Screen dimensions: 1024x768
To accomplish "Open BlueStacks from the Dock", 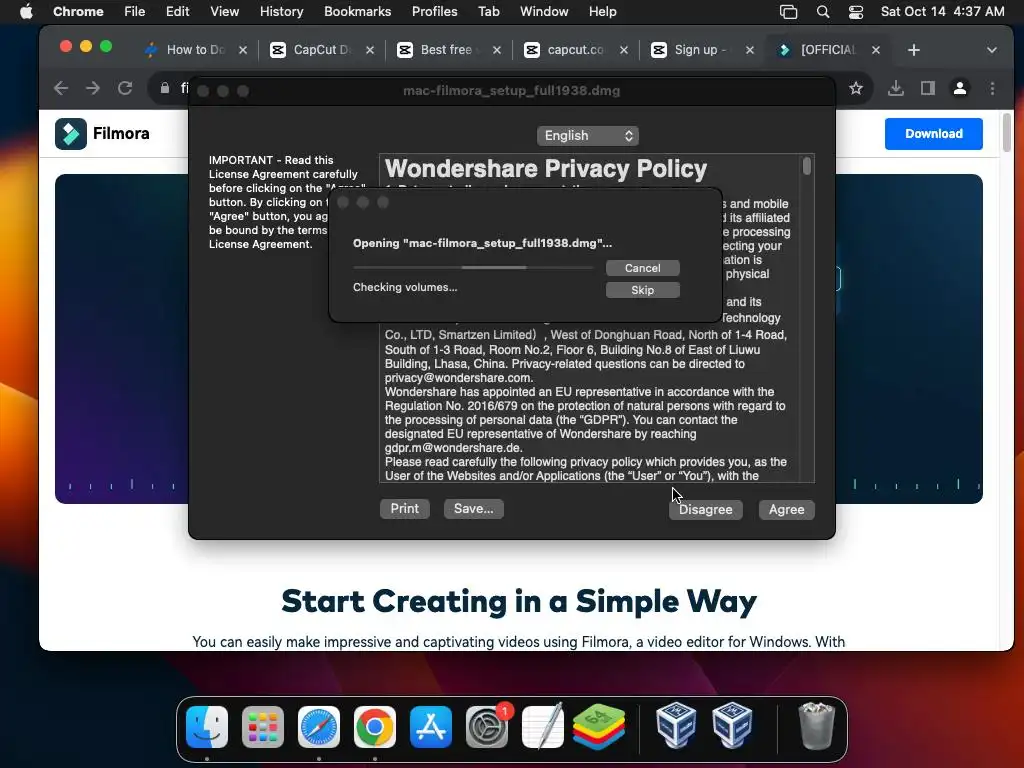I will point(599,727).
